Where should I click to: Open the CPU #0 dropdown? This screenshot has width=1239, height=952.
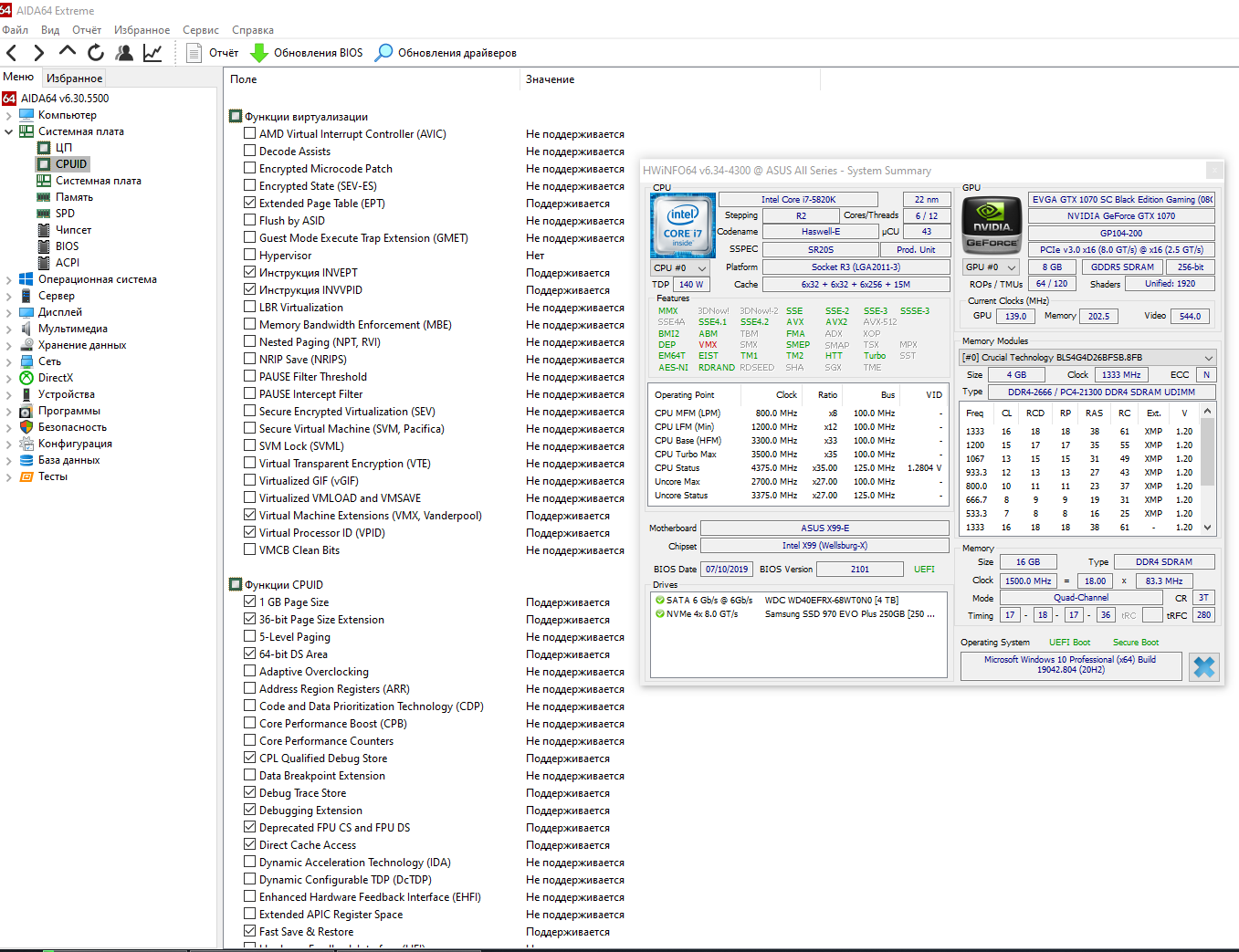point(680,268)
